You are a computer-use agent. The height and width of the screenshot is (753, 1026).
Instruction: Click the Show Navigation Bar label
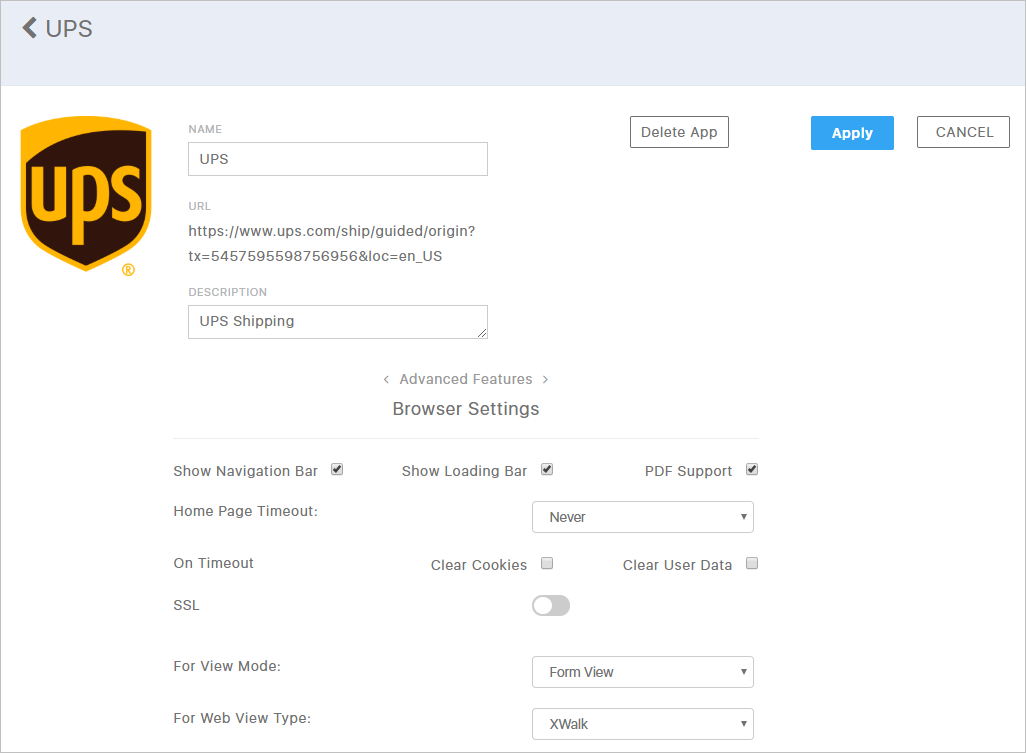click(x=245, y=471)
